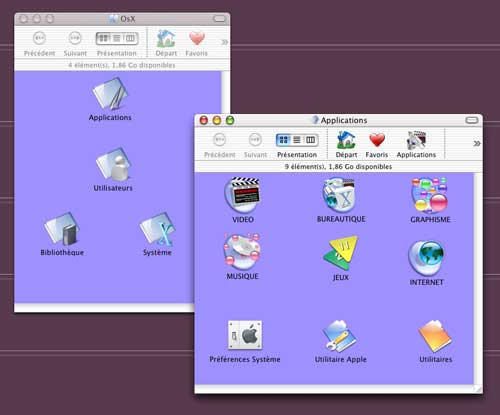Select Bibliothèque folder in OsX window
500x415 pixels.
tap(62, 229)
